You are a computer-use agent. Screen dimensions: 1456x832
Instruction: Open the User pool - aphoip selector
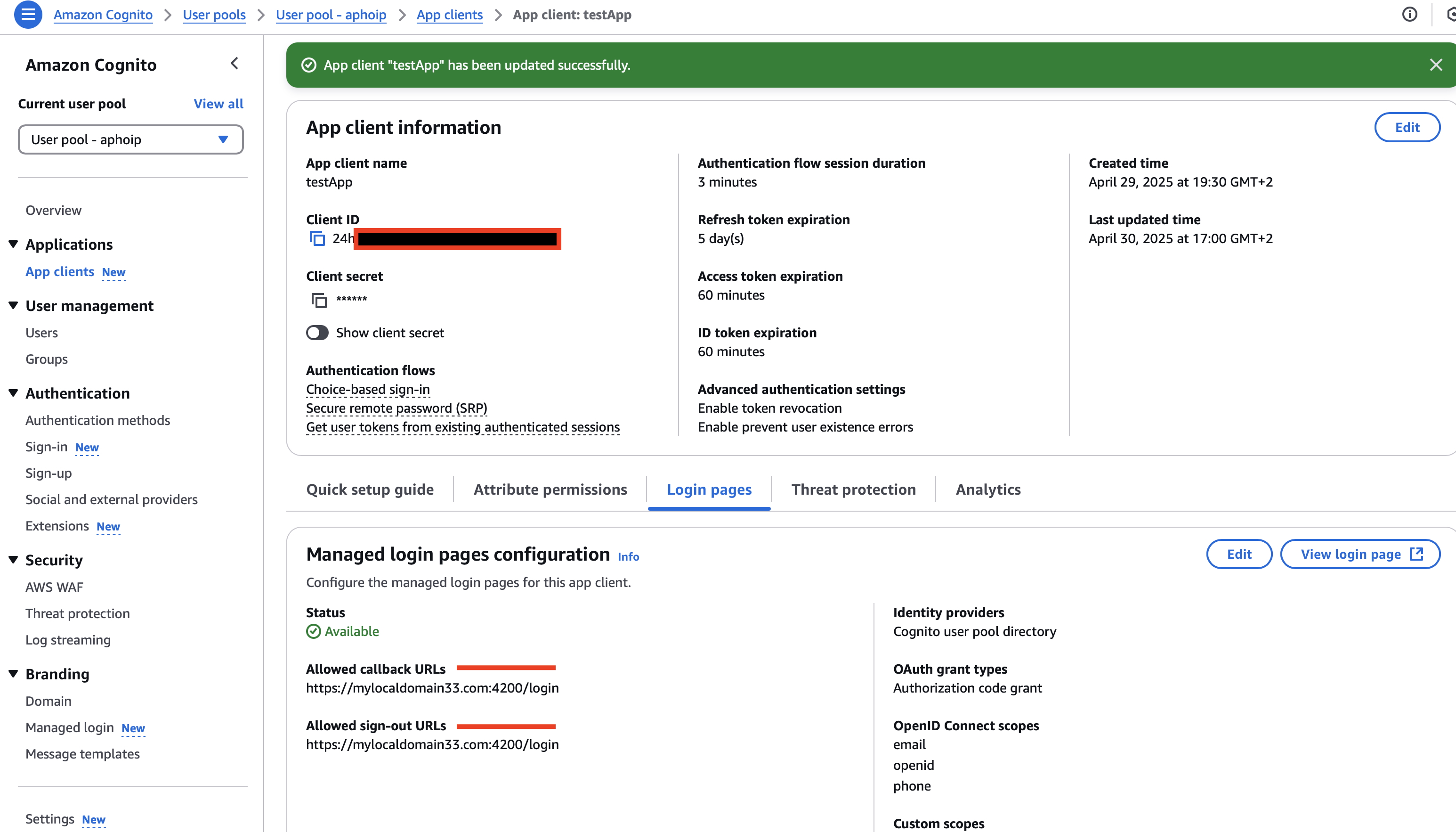click(x=130, y=139)
